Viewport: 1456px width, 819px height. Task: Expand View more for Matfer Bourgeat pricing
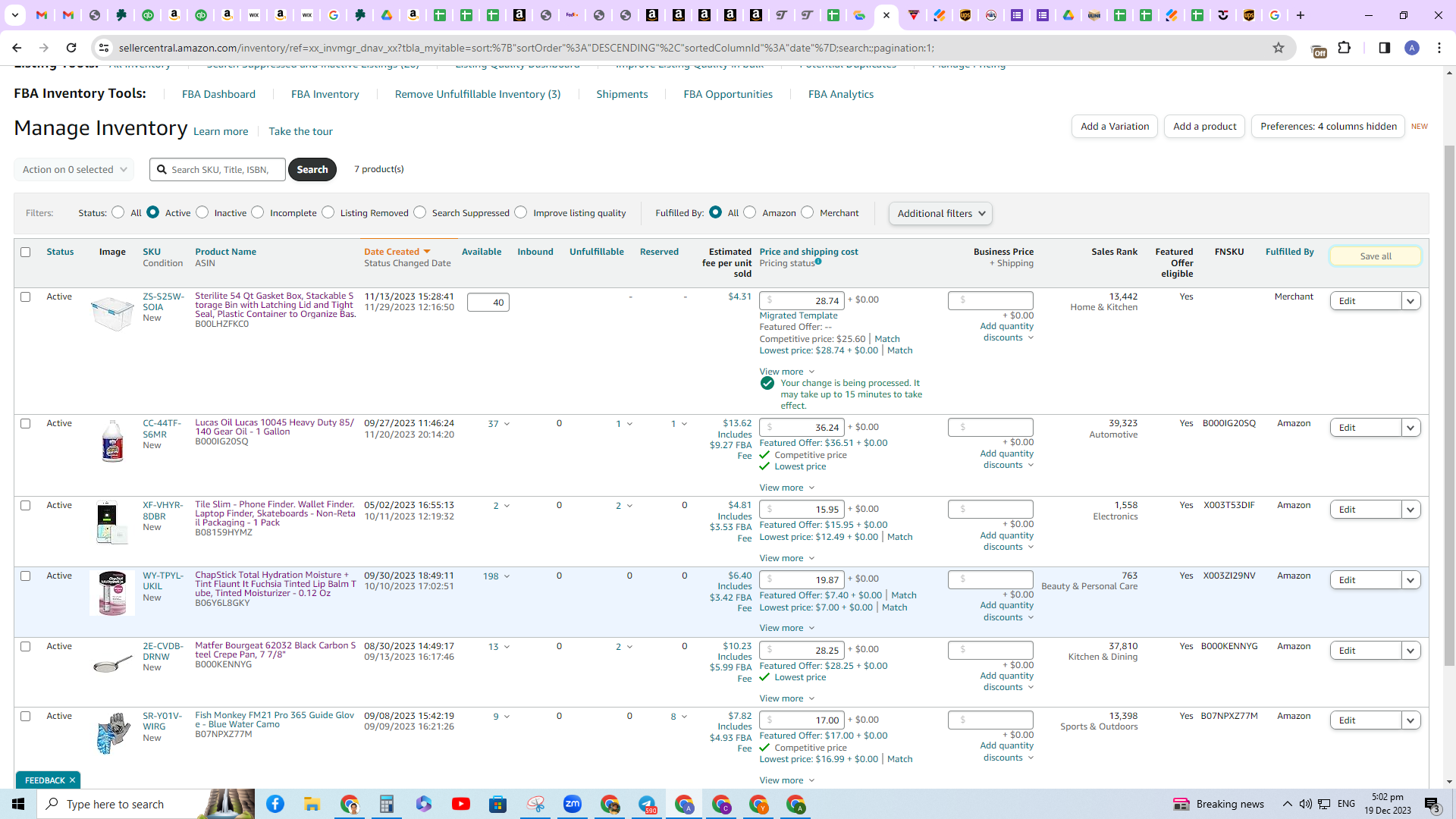pos(787,698)
